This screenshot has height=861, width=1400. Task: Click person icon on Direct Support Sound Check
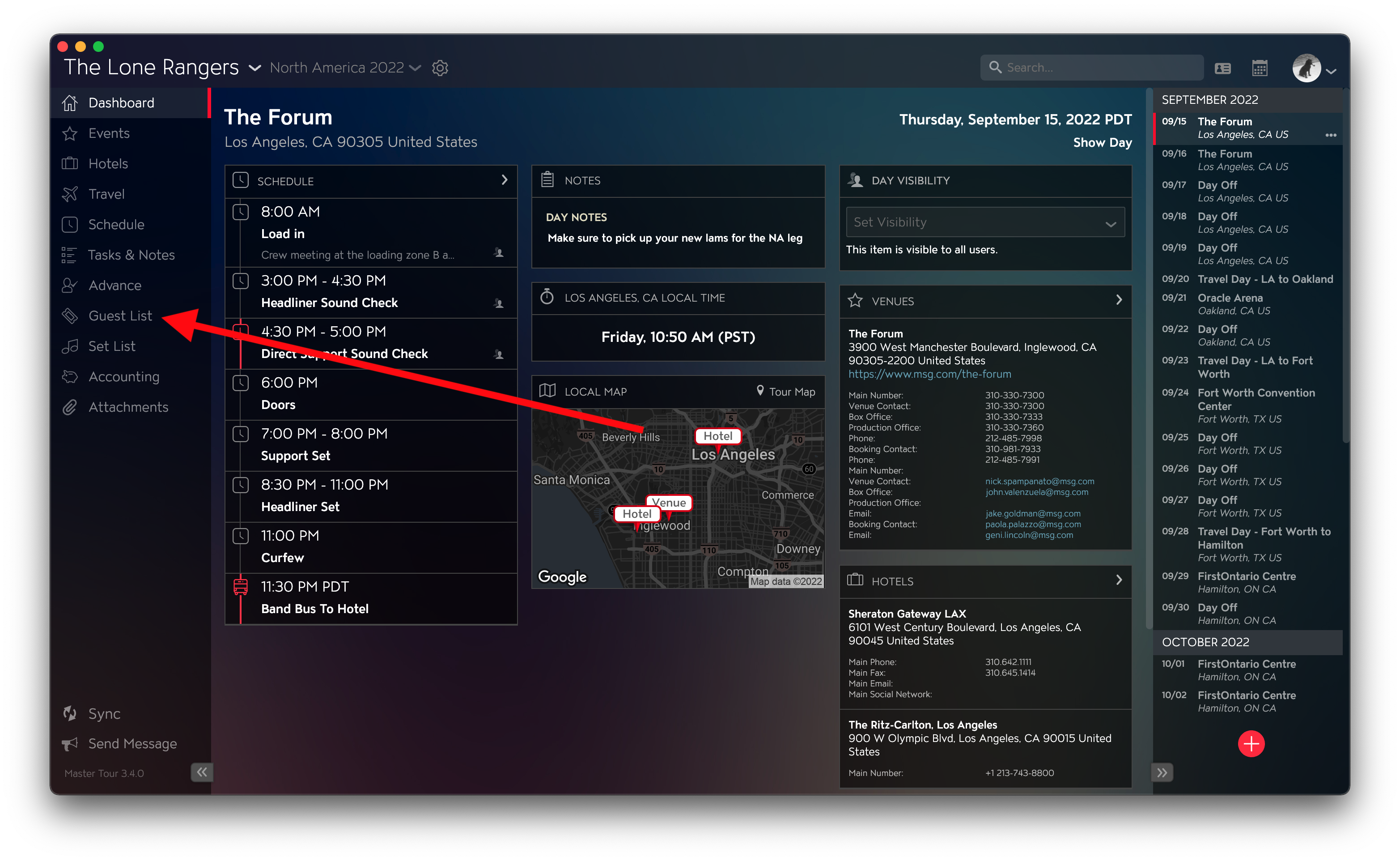click(499, 354)
